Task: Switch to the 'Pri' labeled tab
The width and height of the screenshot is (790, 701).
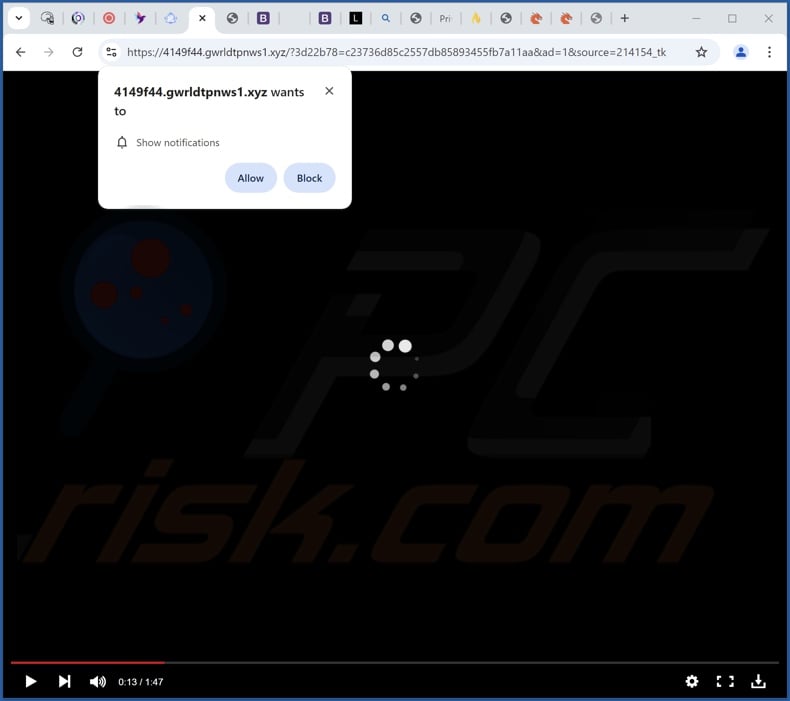Action: (445, 18)
